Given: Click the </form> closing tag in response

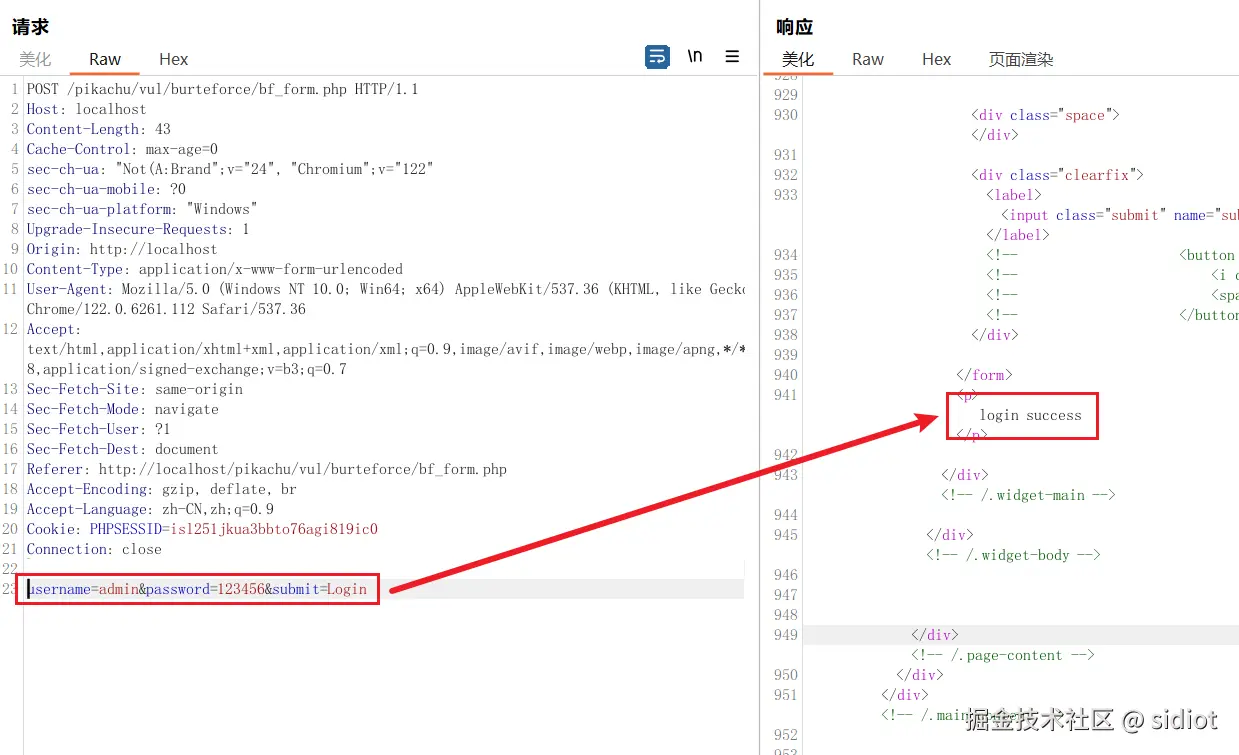Looking at the screenshot, I should [985, 375].
